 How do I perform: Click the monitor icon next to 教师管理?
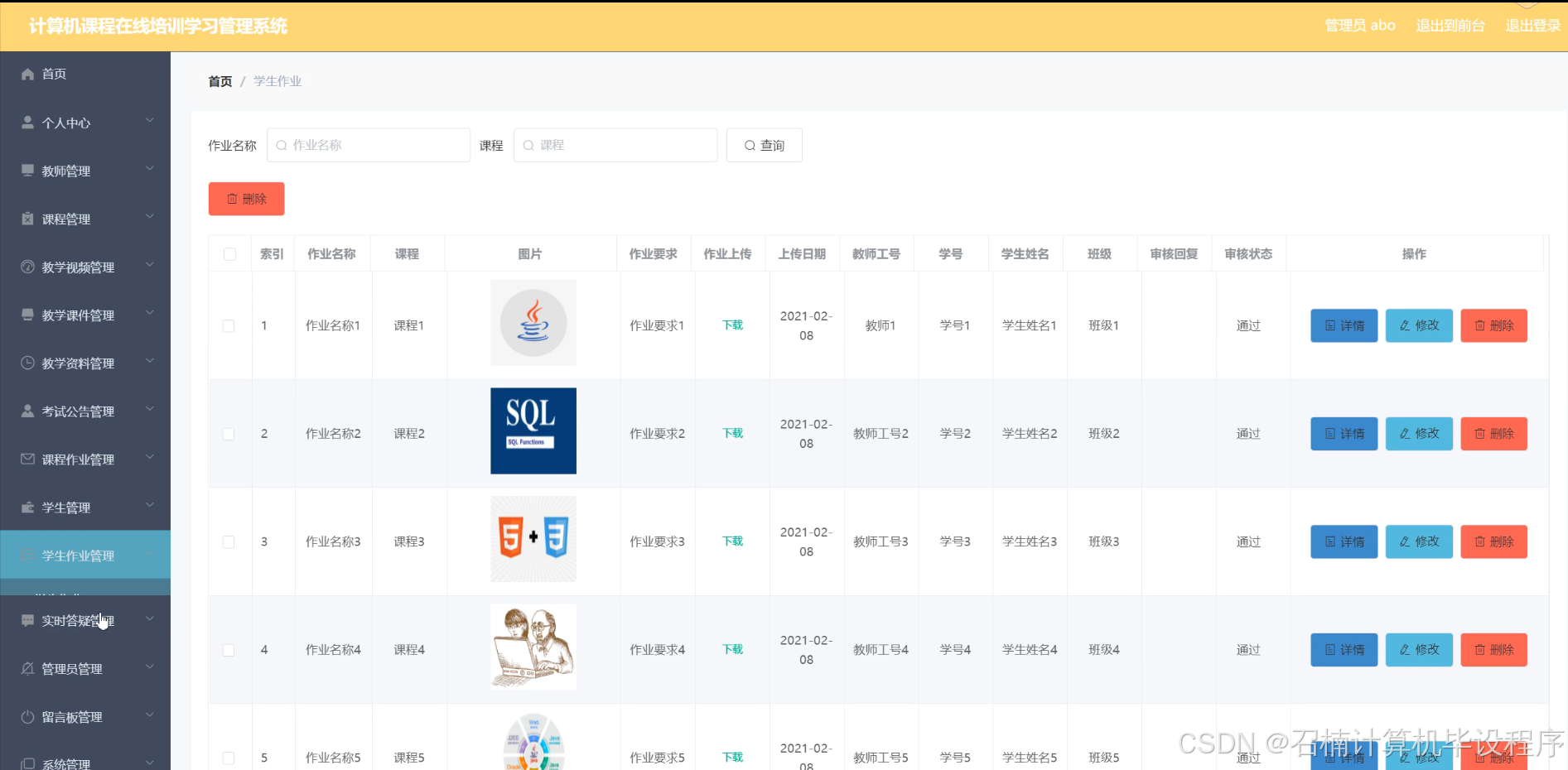[x=27, y=171]
